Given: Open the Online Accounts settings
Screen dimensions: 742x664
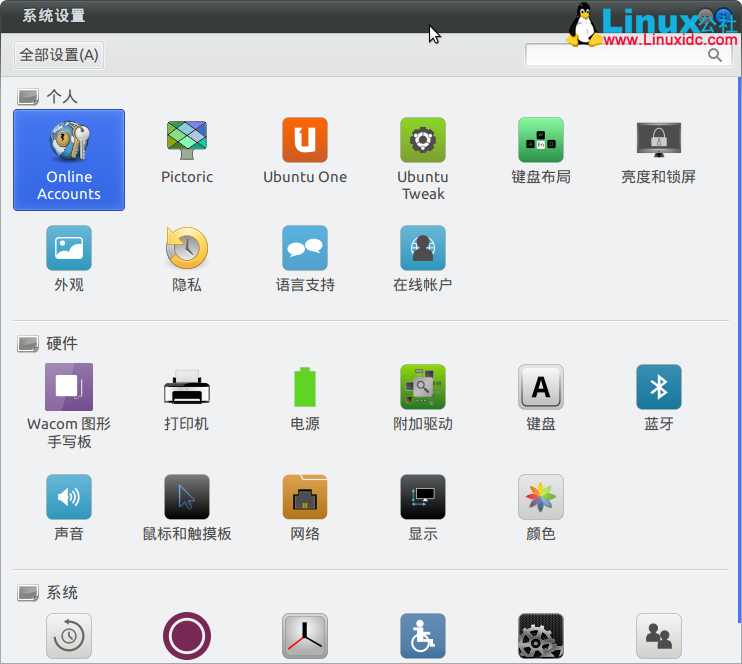Looking at the screenshot, I should pyautogui.click(x=69, y=160).
